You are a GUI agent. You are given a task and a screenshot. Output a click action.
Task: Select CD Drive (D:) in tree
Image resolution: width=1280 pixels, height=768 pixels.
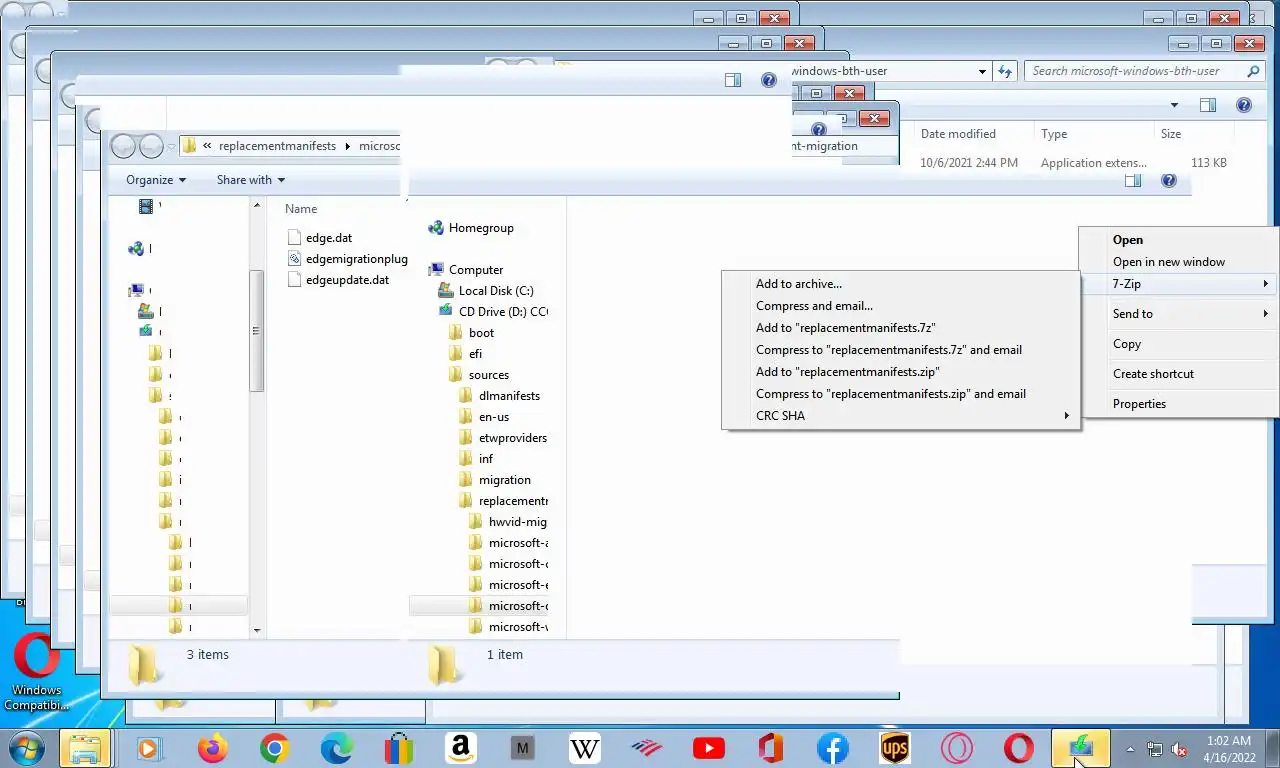click(492, 312)
